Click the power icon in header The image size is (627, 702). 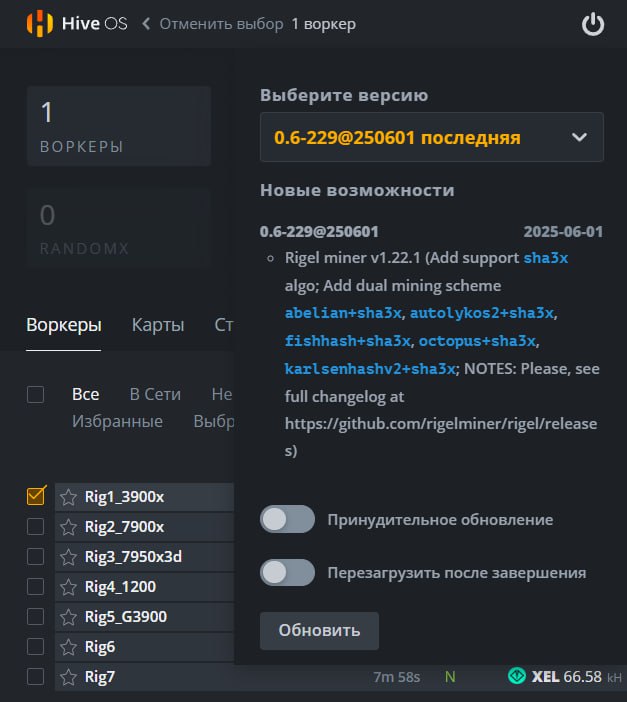point(593,24)
